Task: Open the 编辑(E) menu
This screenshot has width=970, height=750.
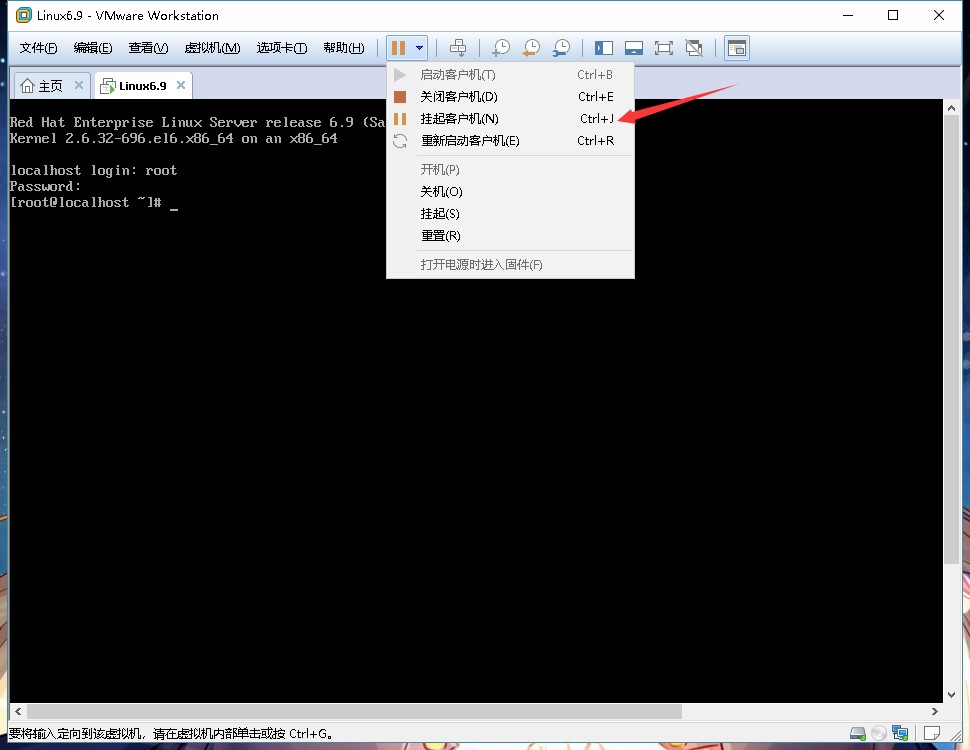Action: coord(93,48)
